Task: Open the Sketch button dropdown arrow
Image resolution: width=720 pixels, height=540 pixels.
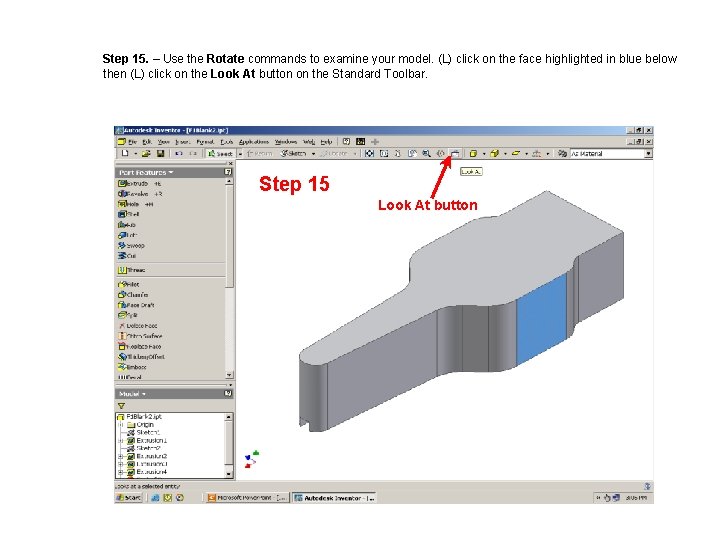Action: pyautogui.click(x=314, y=154)
